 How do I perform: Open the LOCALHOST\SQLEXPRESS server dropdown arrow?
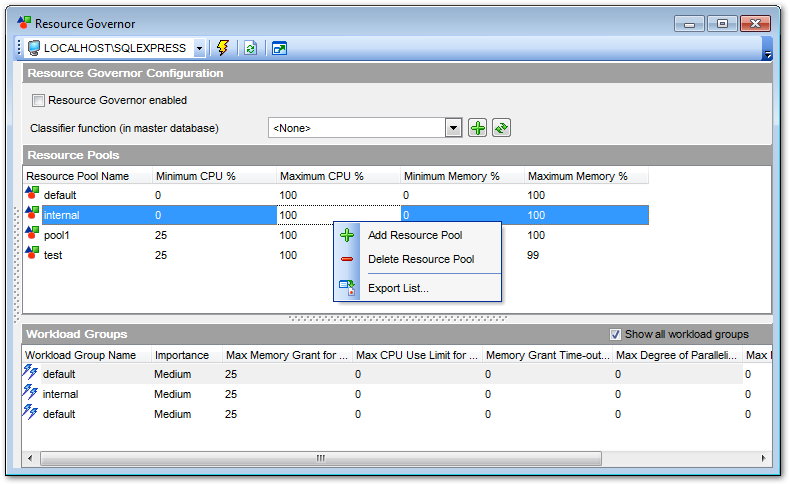[200, 48]
